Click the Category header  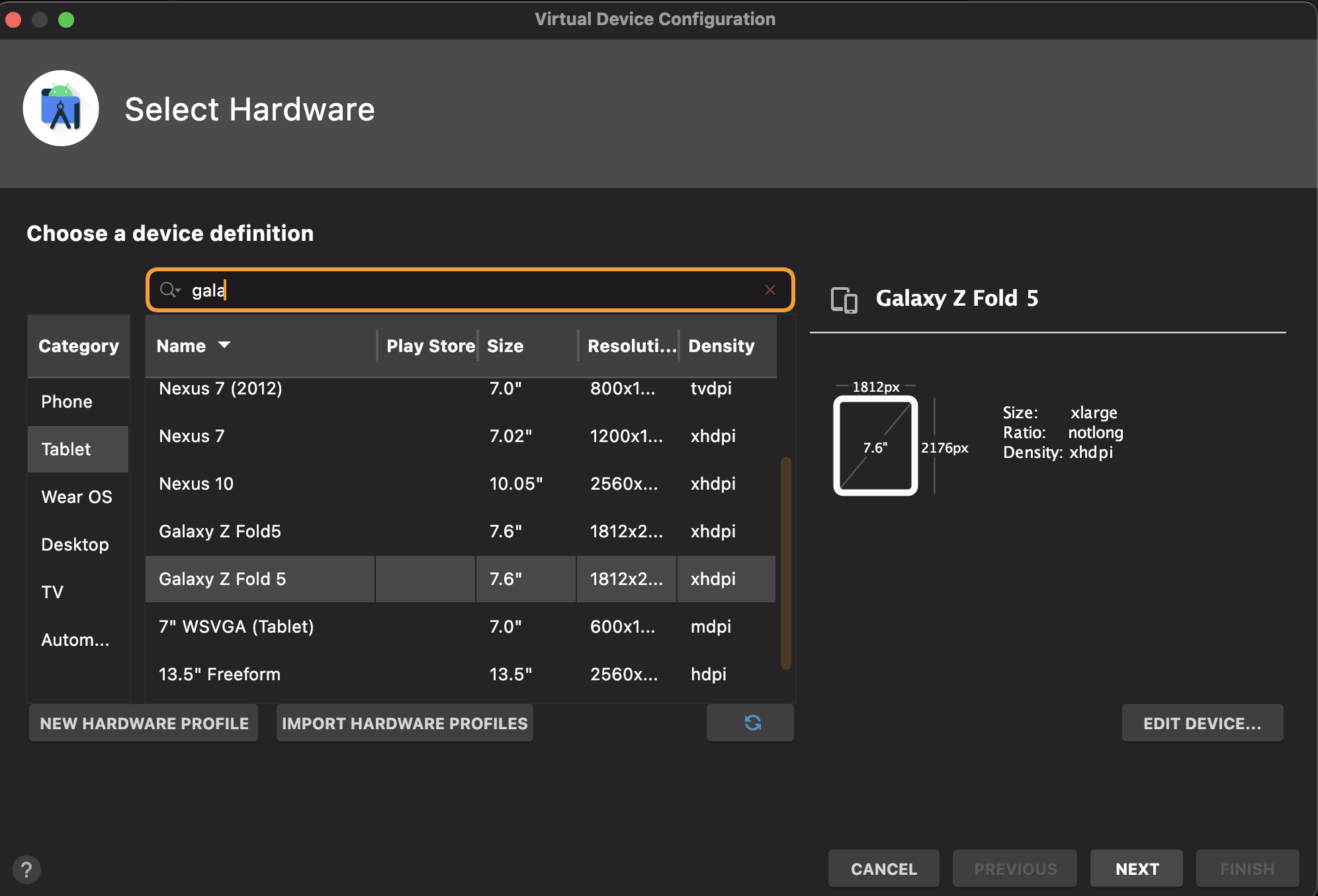pyautogui.click(x=79, y=345)
